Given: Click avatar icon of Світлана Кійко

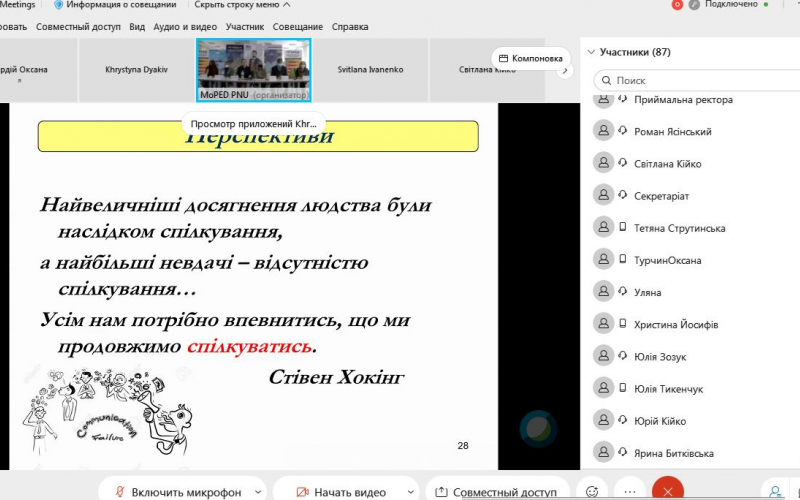Looking at the screenshot, I should pos(603,163).
